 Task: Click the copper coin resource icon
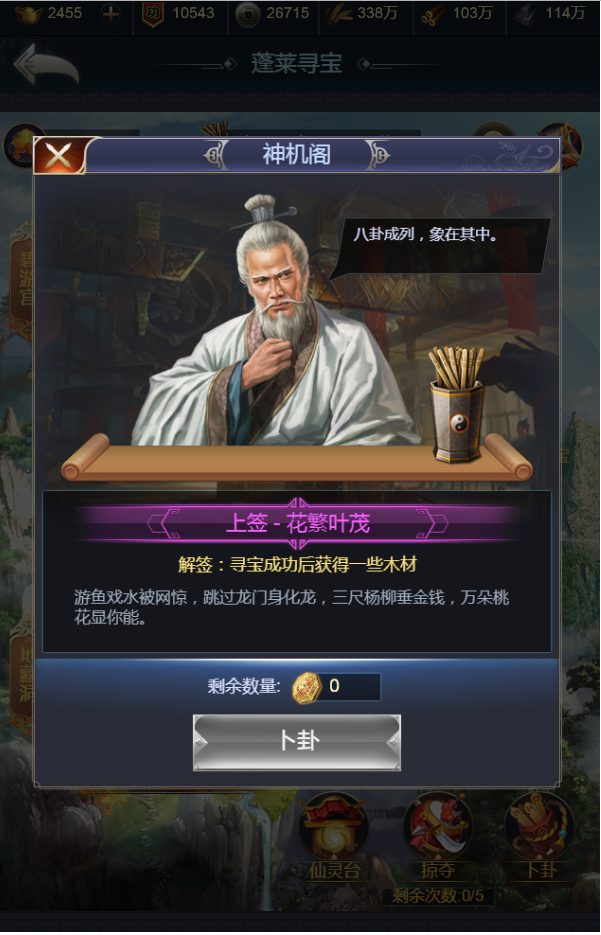[x=247, y=14]
